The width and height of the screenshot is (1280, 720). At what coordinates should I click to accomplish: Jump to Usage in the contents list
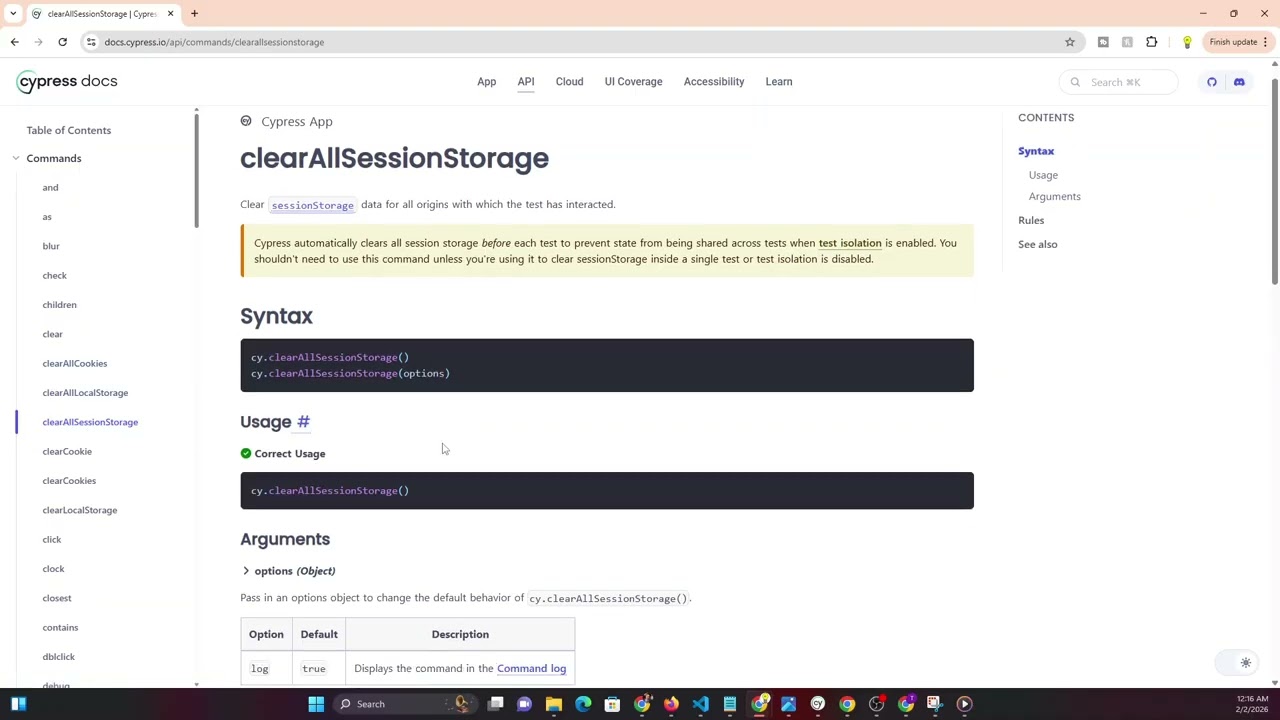pyautogui.click(x=1043, y=175)
